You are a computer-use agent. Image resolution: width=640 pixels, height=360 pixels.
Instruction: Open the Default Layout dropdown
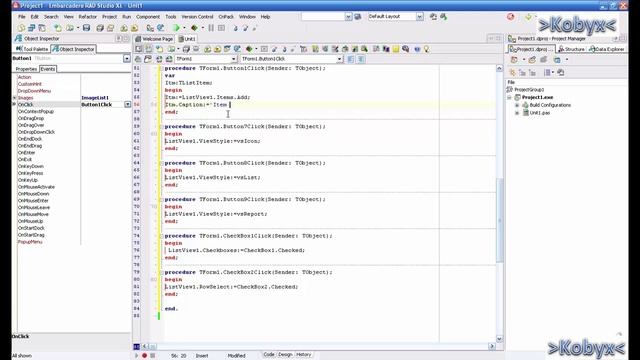(420, 16)
